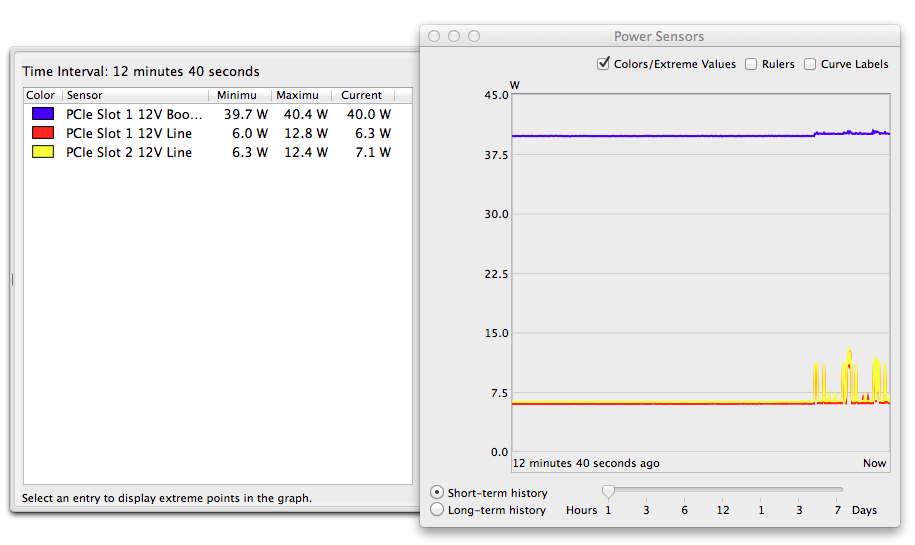This screenshot has height=545, width=915.
Task: Click the 12.8 W maximum value
Action: 306,134
